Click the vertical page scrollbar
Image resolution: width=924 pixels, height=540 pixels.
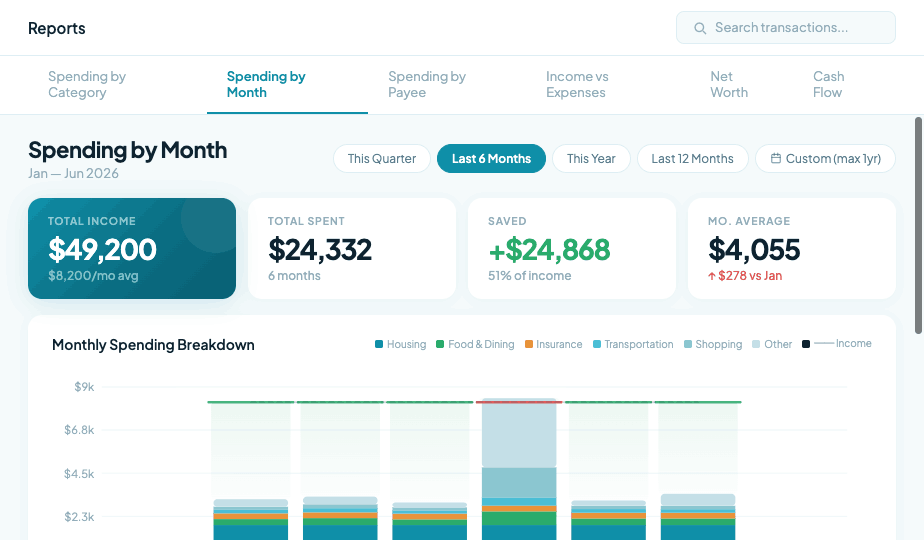[x=918, y=226]
